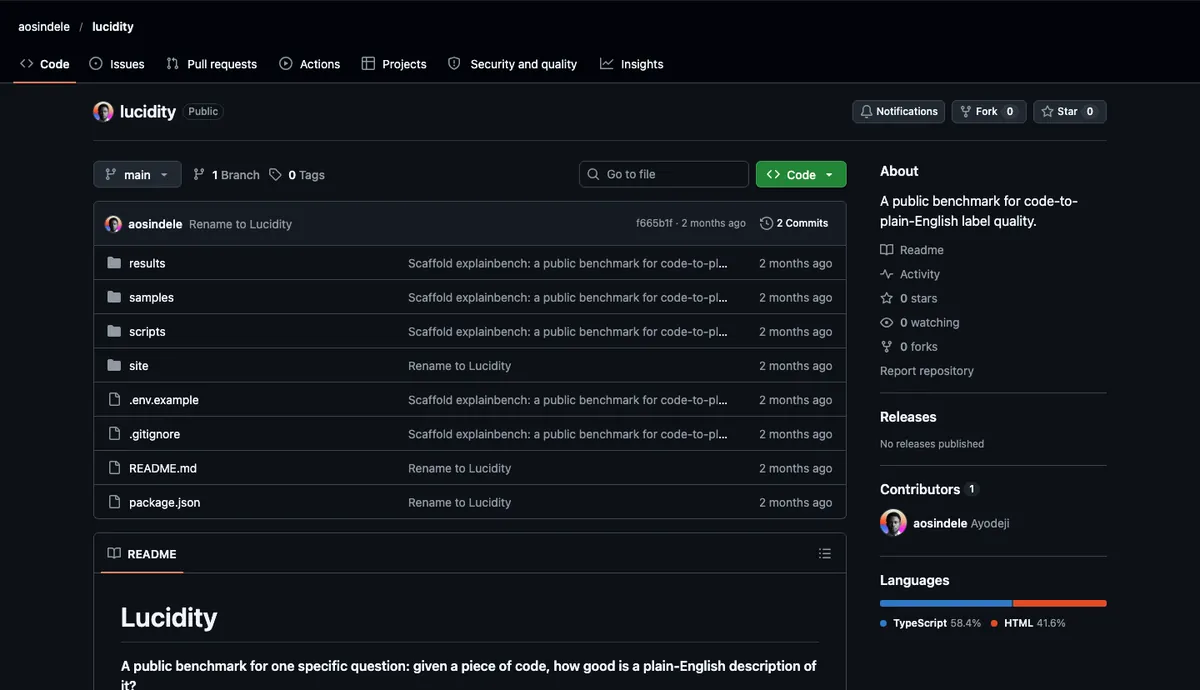Open the Insights tab
1200x690 pixels.
632,64
